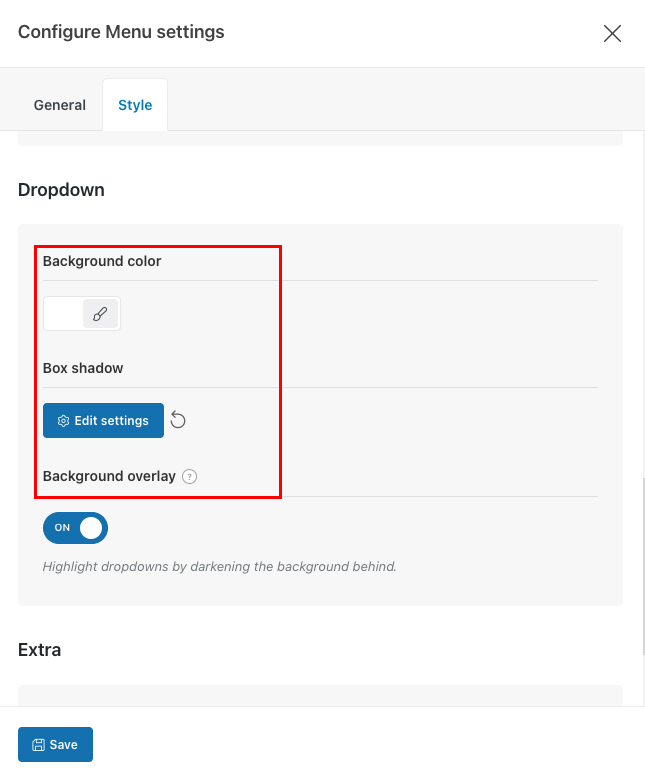645x781 pixels.
Task: Click the Dropdown section heading
Action: pyautogui.click(x=61, y=190)
